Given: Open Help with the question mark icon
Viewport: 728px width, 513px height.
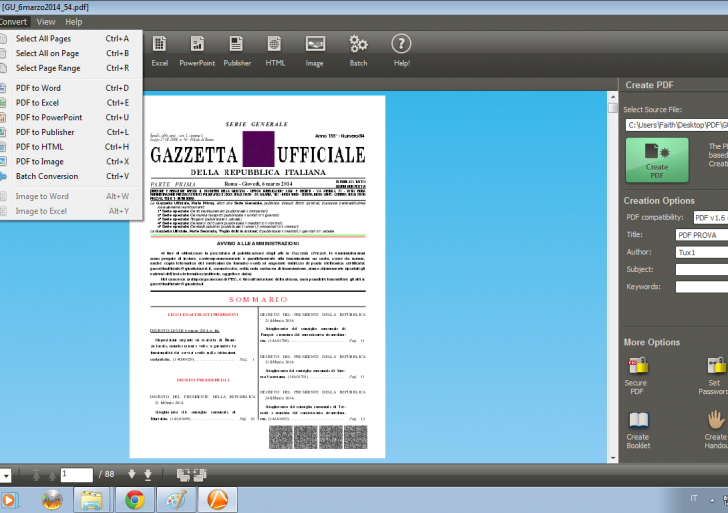Looking at the screenshot, I should click(x=401, y=48).
